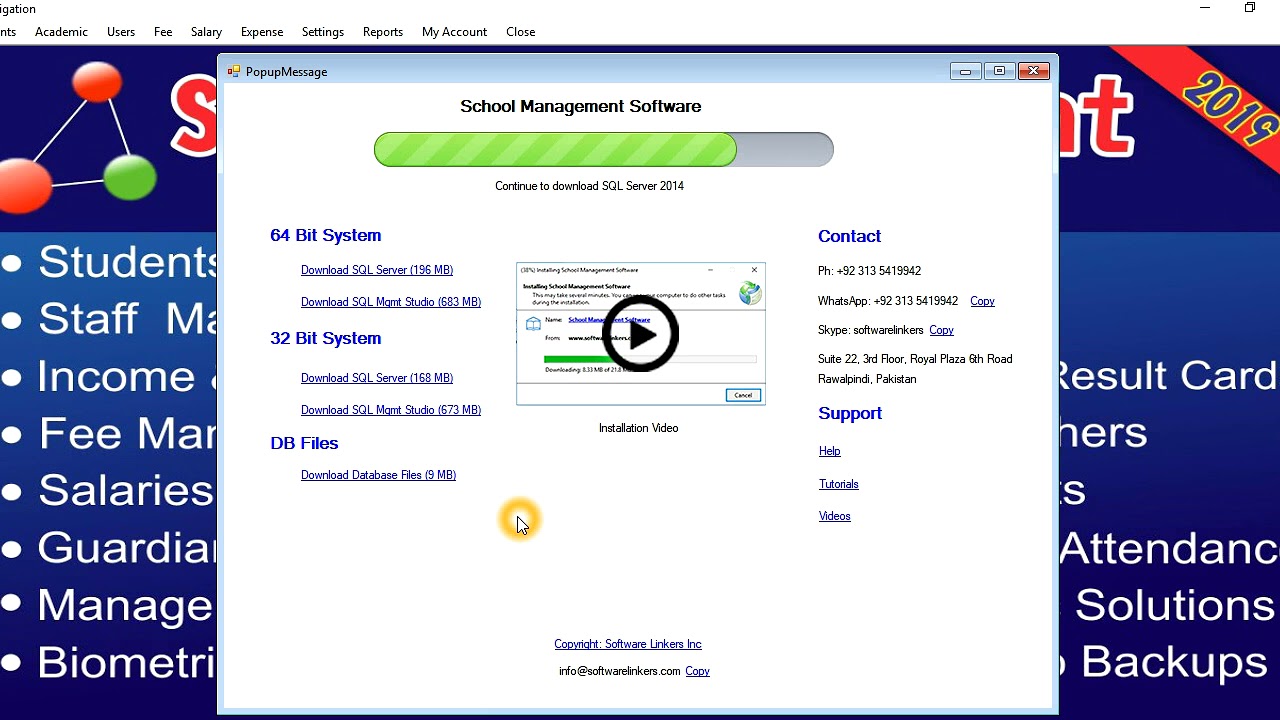Open the My Account menu
This screenshot has height=720, width=1280.
point(454,32)
